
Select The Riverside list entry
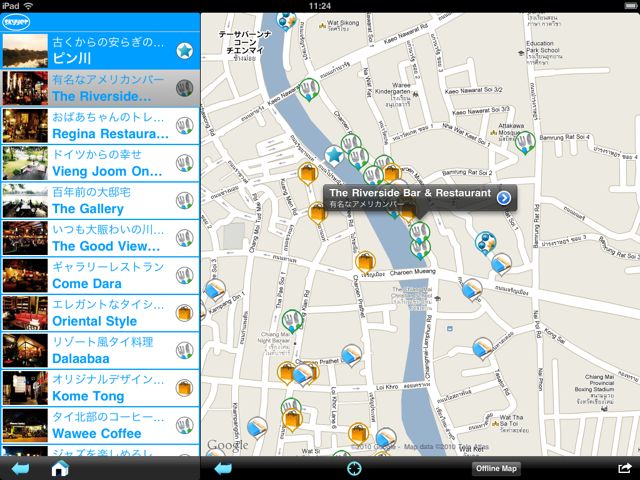[100, 89]
